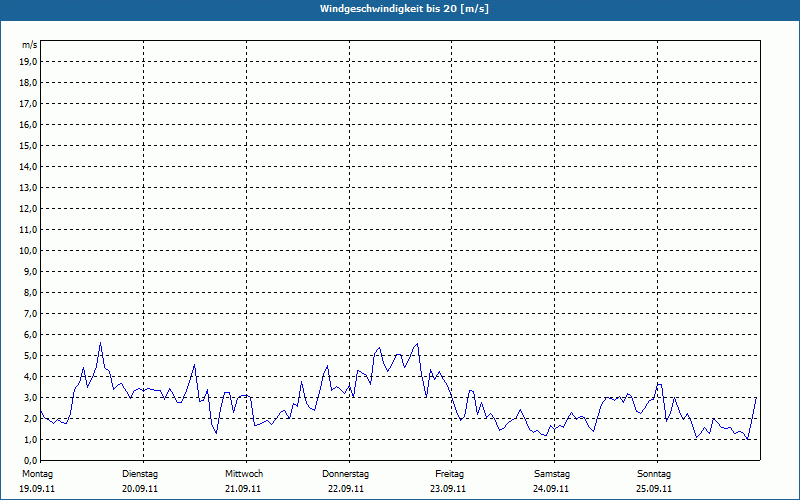
Task: Select the 9,0 y-axis label
Action: (30, 271)
